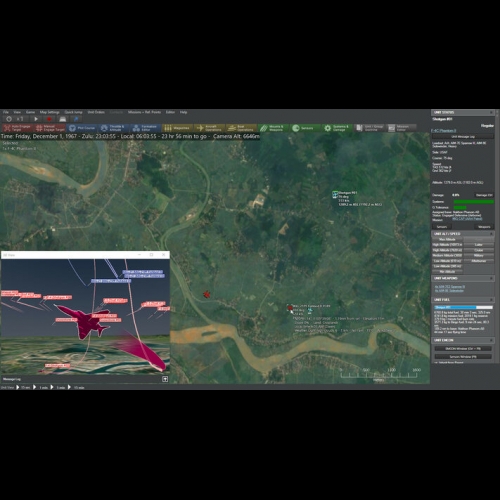The image size is (500, 500).
Task: Open the View menu
Action: tap(17, 112)
